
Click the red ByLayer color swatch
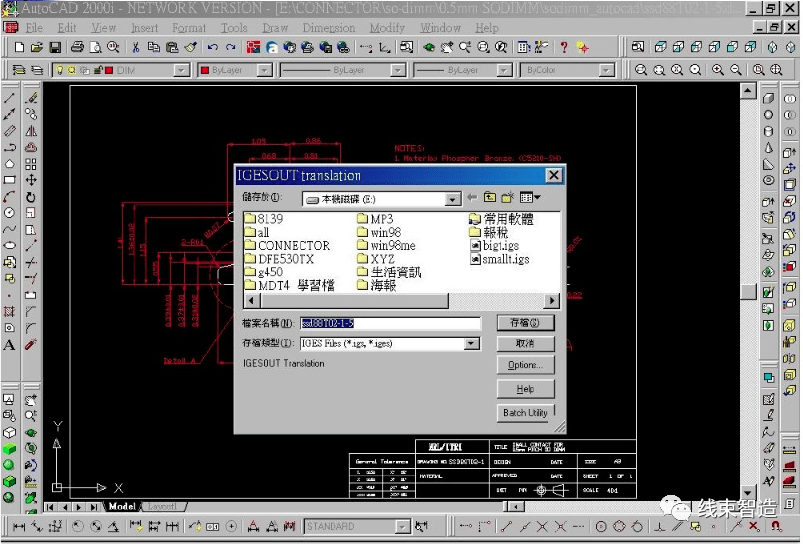[x=205, y=70]
